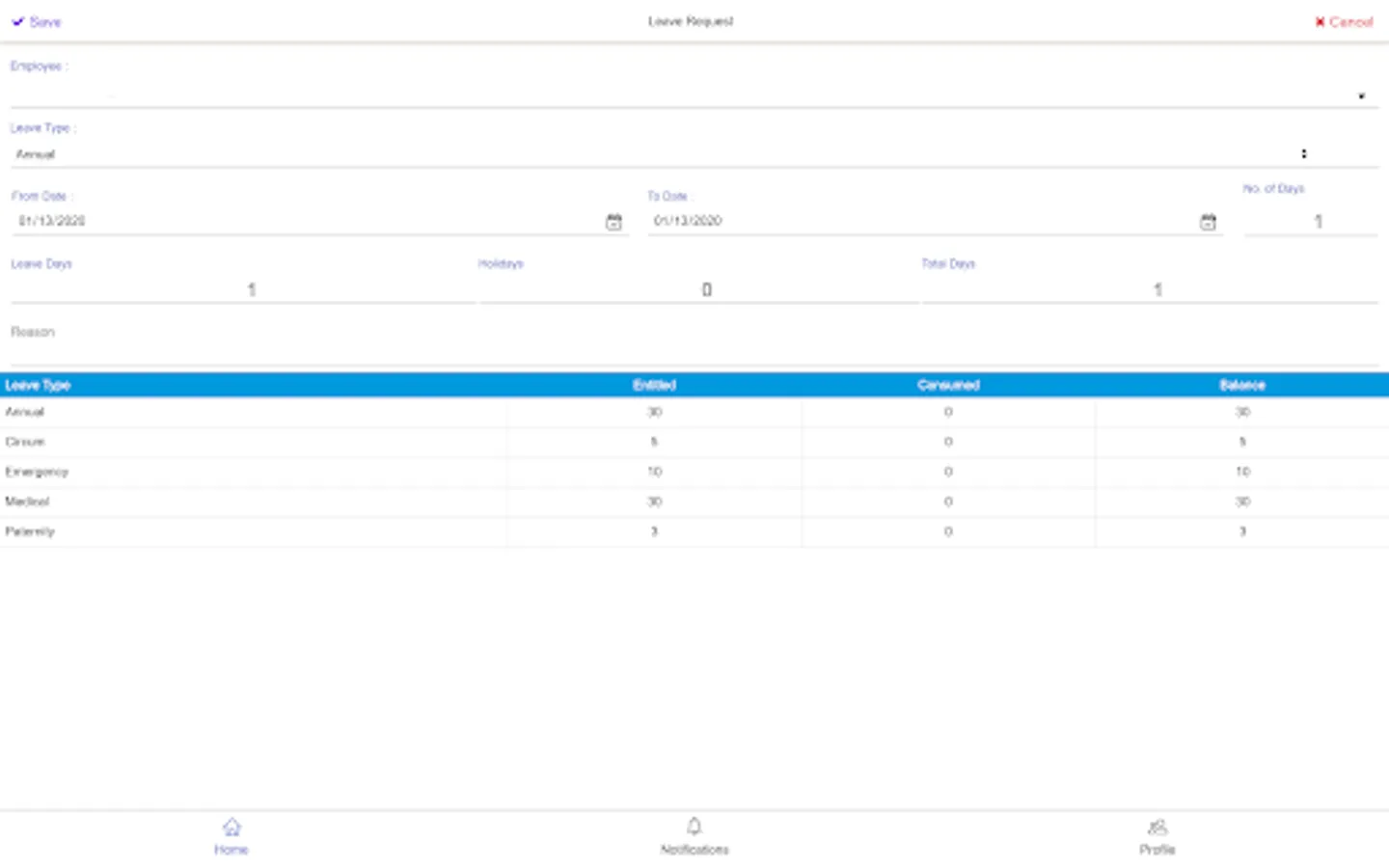Open the Profile tab
1389x868 pixels.
click(1157, 836)
